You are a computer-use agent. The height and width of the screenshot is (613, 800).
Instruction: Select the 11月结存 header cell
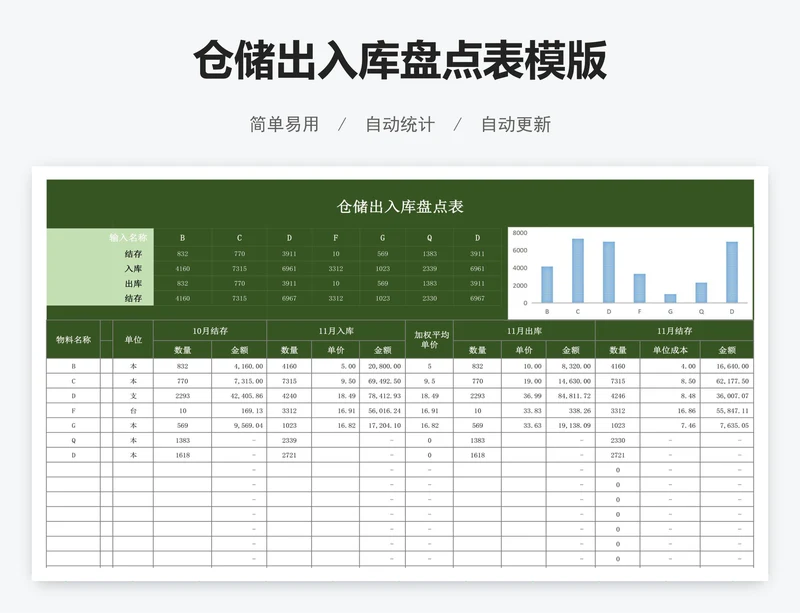[674, 331]
